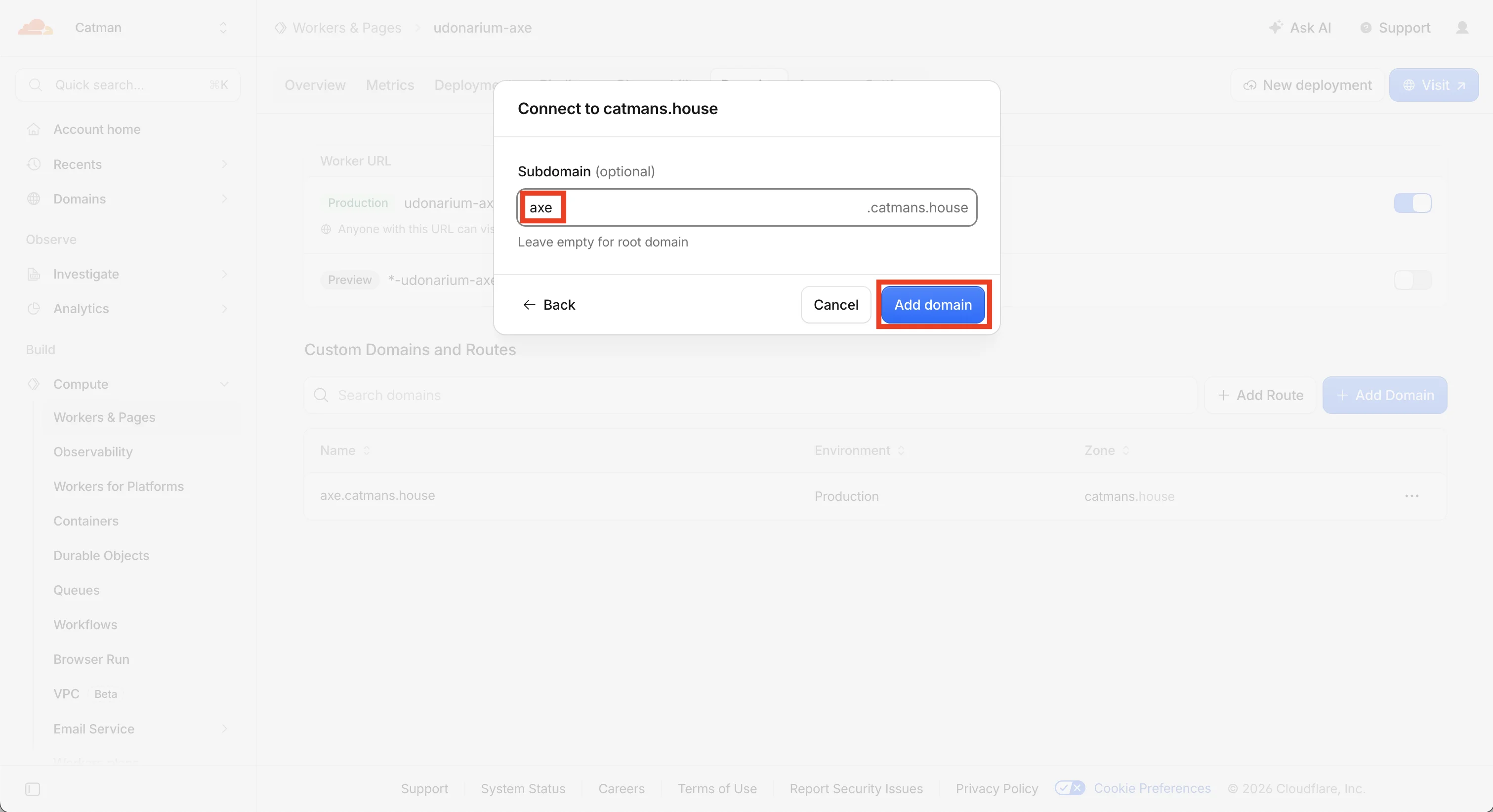
Task: Click the Search domains magnifier icon
Action: pos(321,395)
